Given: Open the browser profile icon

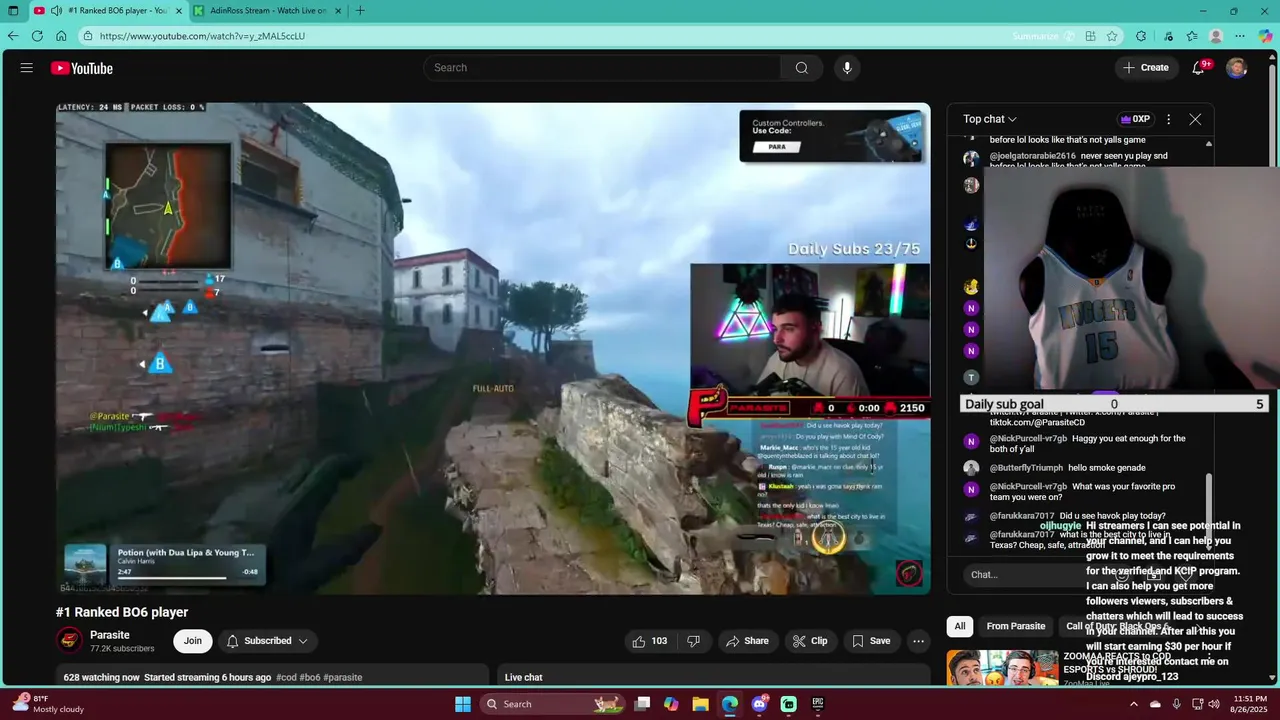Looking at the screenshot, I should click(1216, 36).
